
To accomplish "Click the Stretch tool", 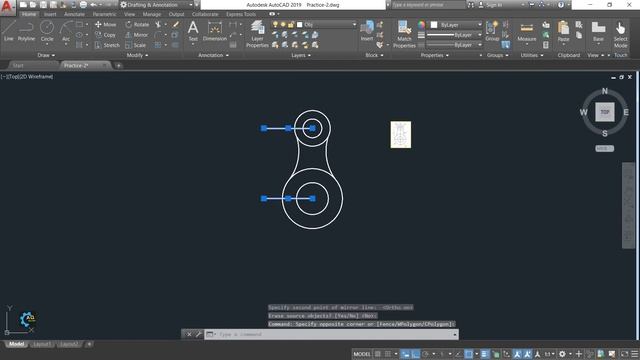I will click(x=107, y=45).
